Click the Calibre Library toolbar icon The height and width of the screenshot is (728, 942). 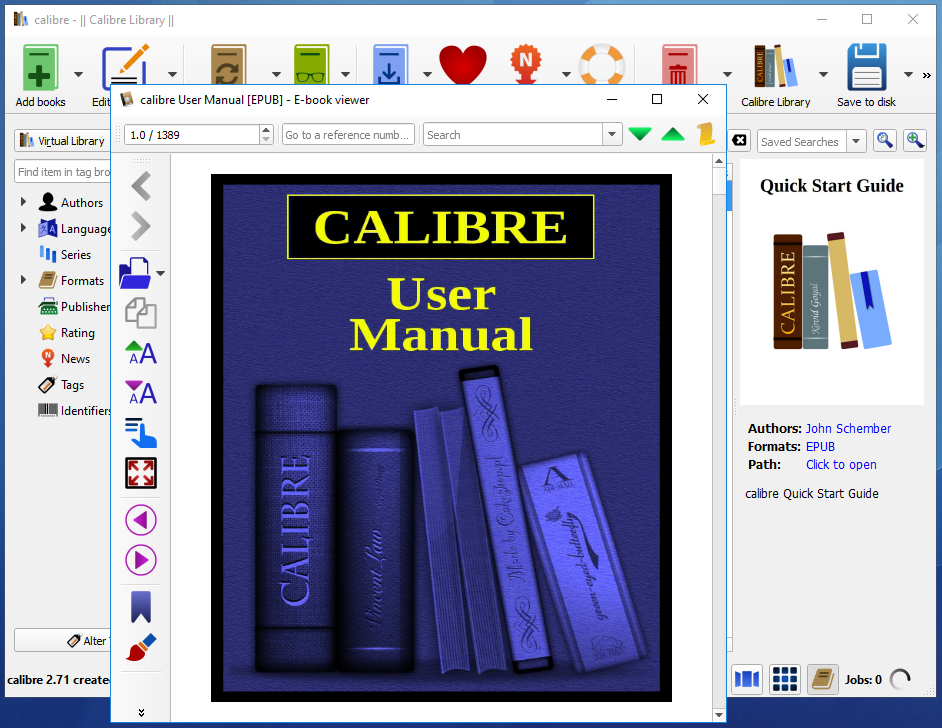(x=776, y=67)
